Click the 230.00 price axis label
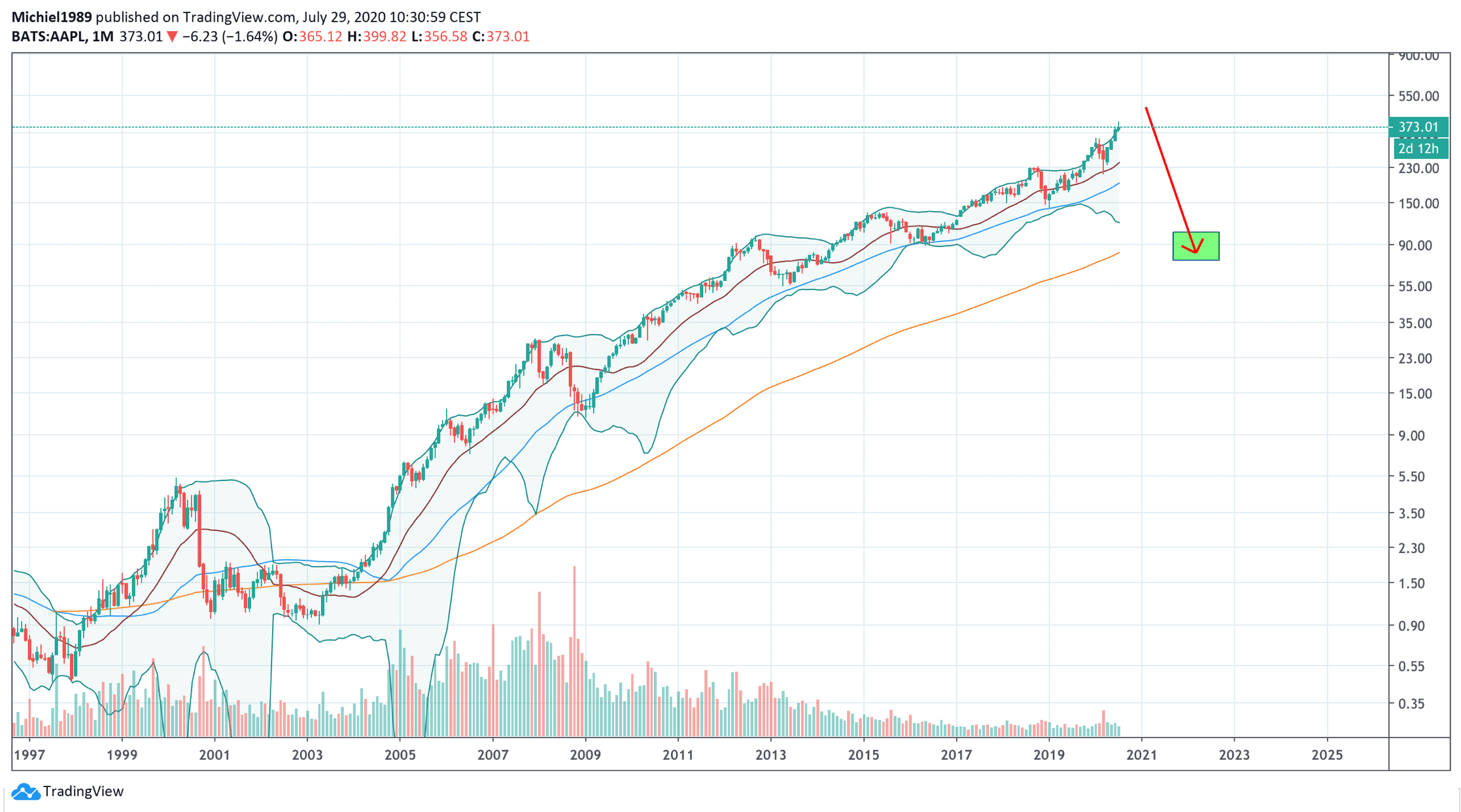Viewport: 1461px width, 812px height. click(x=1418, y=168)
